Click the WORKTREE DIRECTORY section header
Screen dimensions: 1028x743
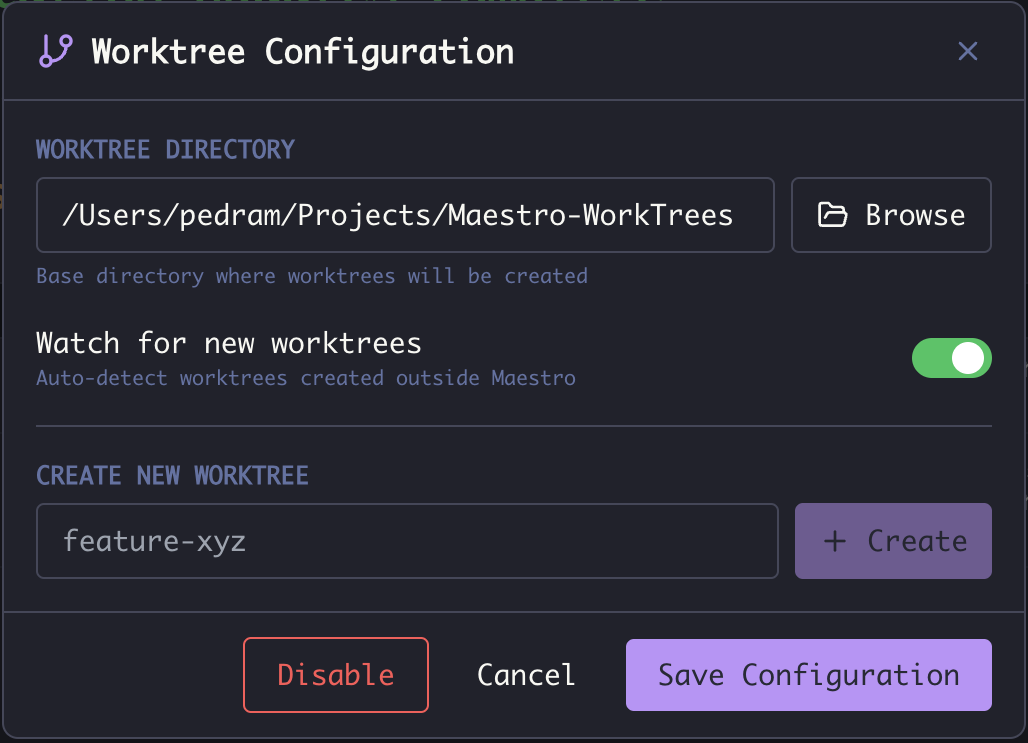(x=166, y=148)
